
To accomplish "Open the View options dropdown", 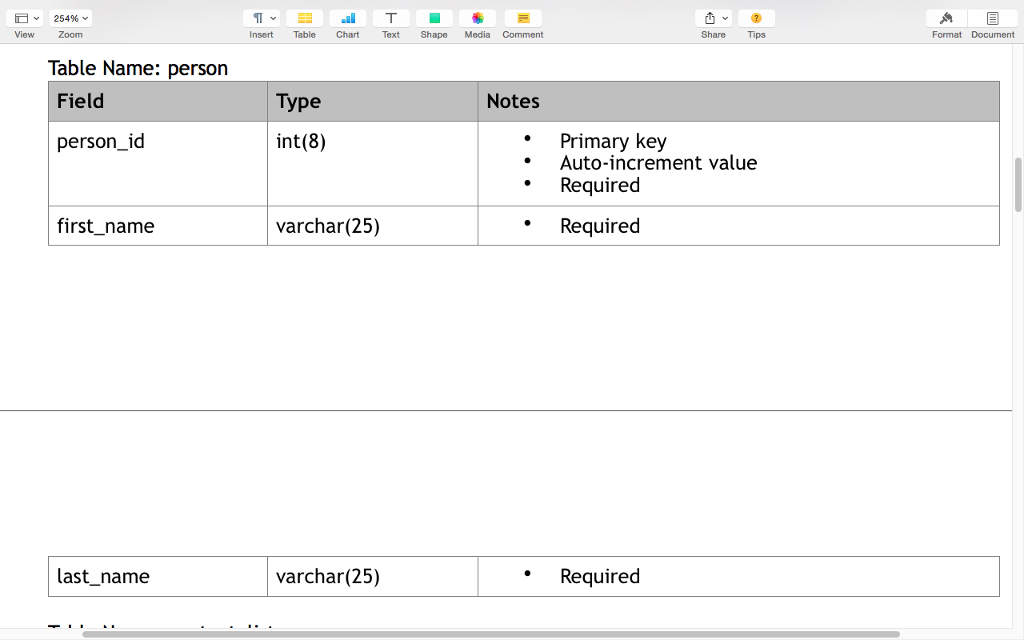I will coord(24,17).
